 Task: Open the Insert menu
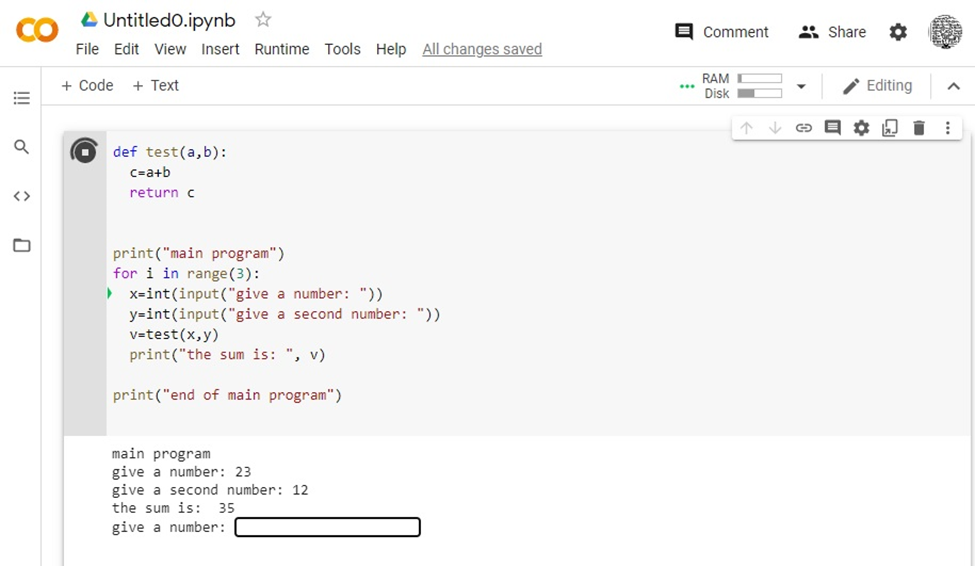click(x=220, y=49)
